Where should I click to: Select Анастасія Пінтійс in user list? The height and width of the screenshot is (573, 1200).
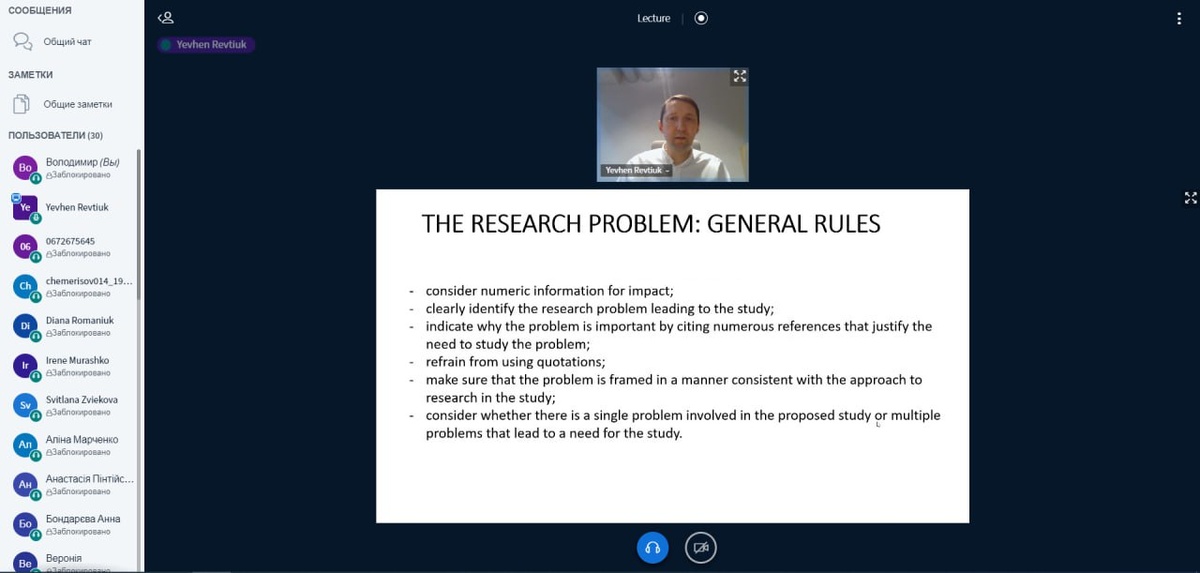(70, 485)
